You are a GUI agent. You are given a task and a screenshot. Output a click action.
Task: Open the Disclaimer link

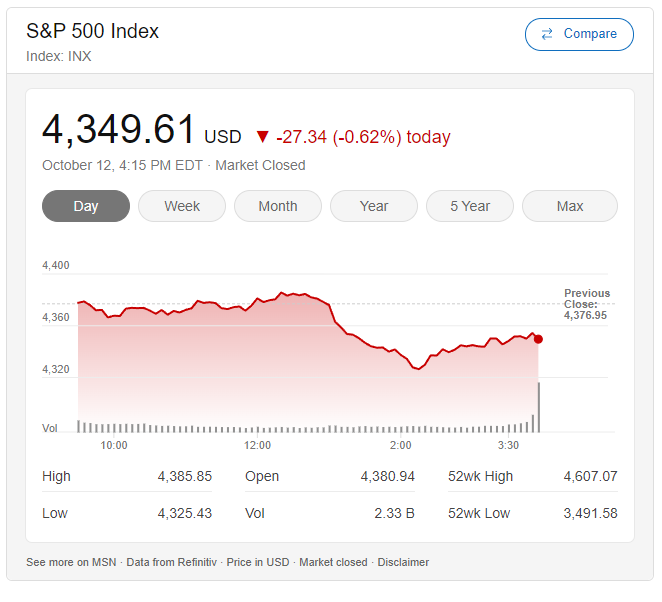tap(402, 562)
